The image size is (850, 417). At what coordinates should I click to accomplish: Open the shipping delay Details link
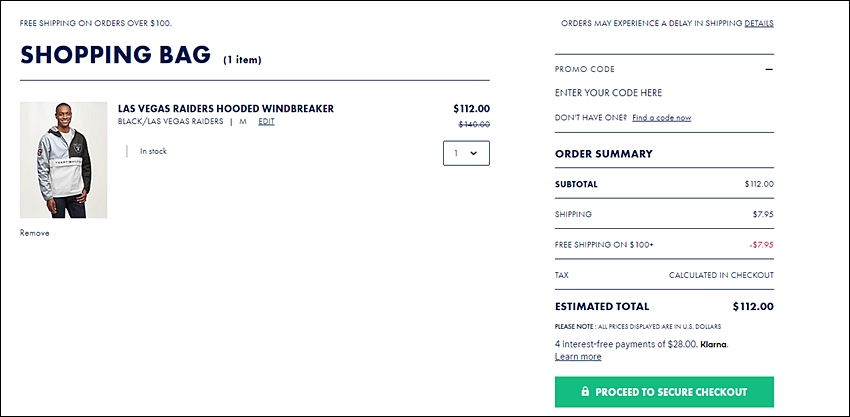[x=759, y=23]
